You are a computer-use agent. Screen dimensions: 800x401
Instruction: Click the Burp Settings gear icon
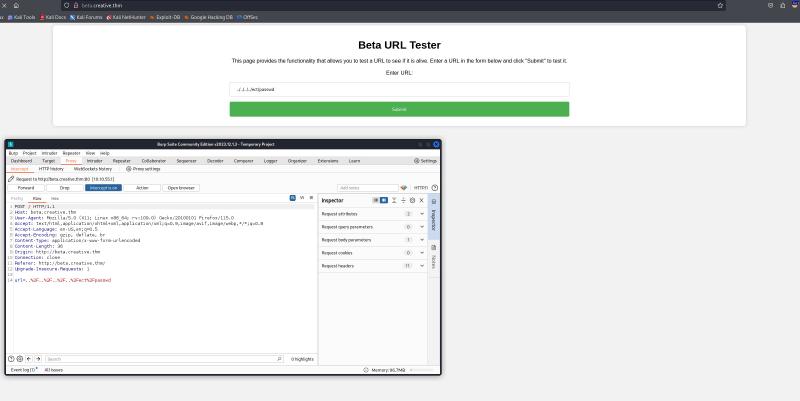[425, 160]
